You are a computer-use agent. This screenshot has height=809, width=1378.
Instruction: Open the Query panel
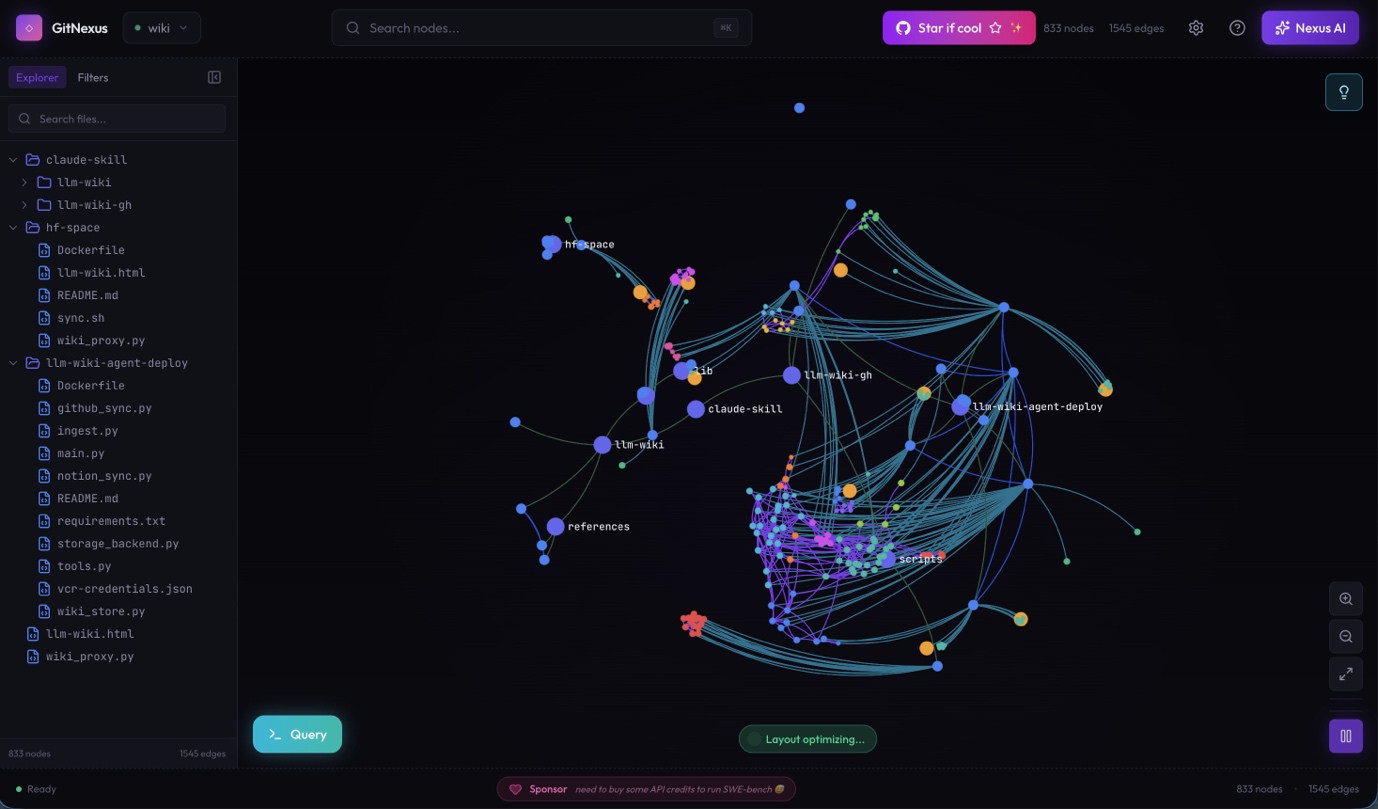point(297,734)
